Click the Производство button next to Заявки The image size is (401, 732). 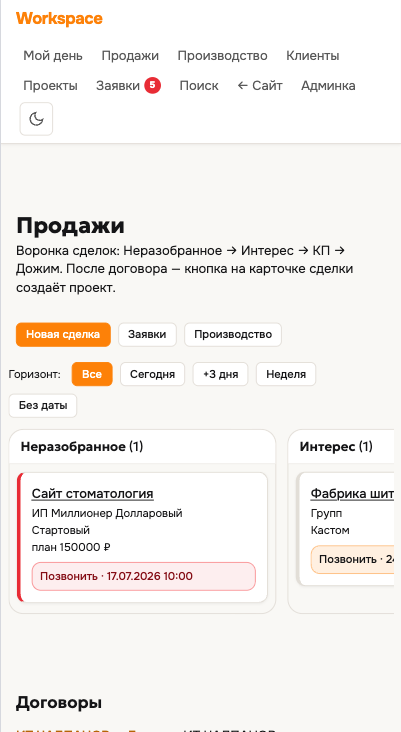point(233,335)
